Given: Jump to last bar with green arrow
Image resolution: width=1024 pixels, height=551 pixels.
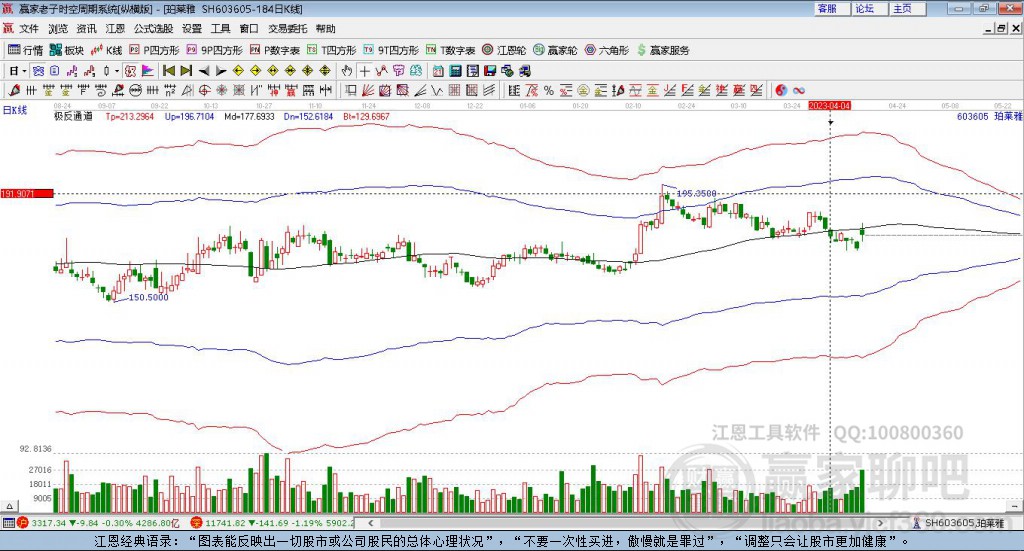Looking at the screenshot, I should pyautogui.click(x=186, y=71).
